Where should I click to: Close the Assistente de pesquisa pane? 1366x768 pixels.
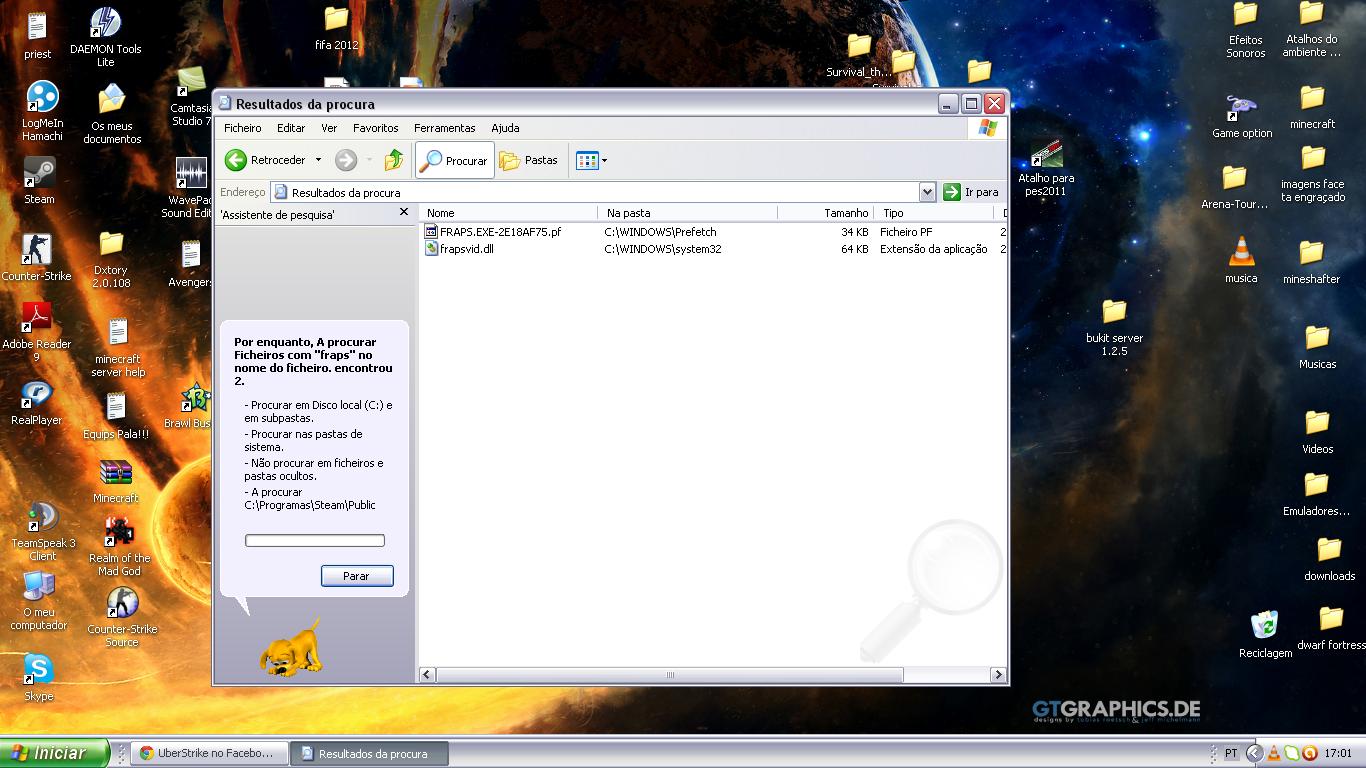pos(404,212)
